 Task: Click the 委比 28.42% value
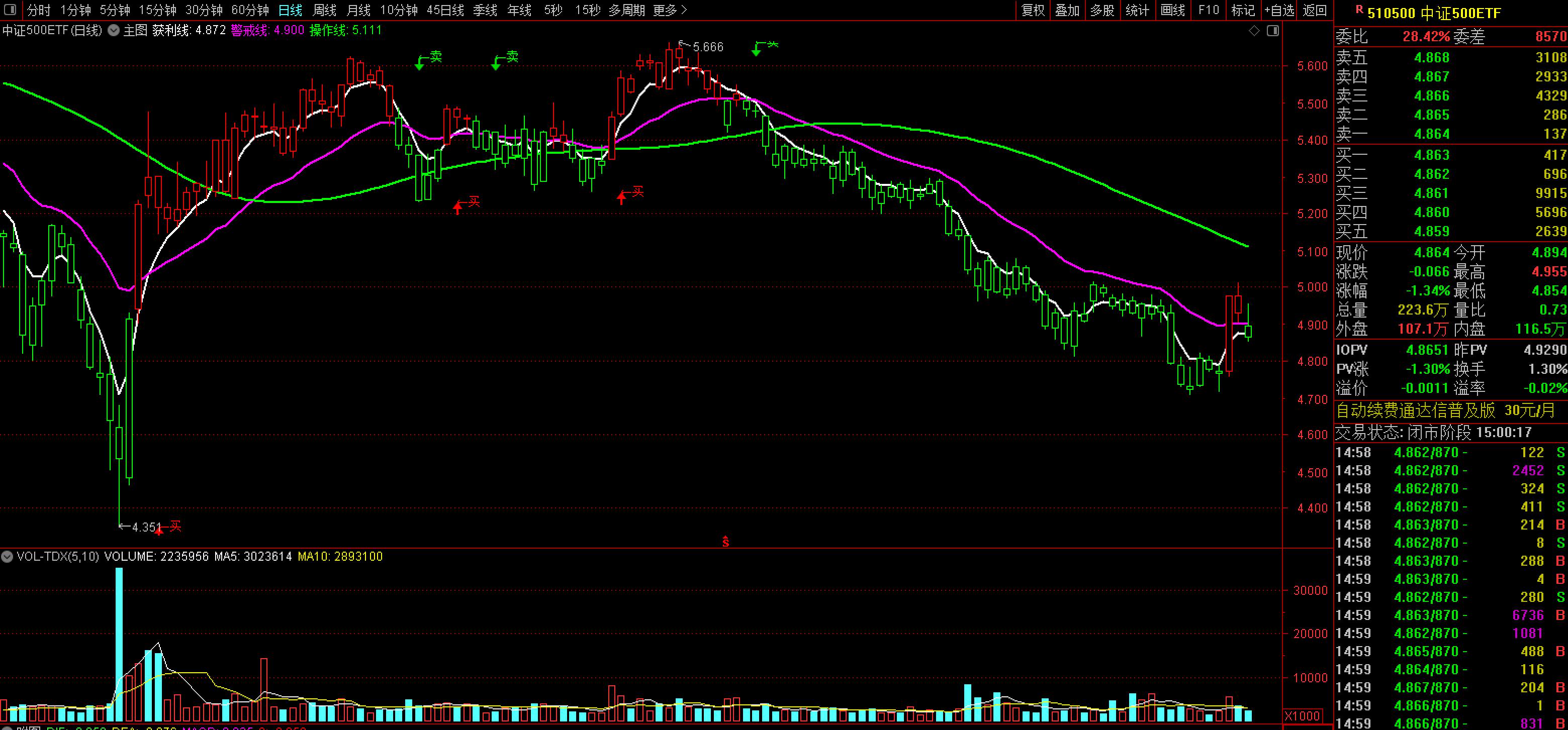tap(1426, 37)
